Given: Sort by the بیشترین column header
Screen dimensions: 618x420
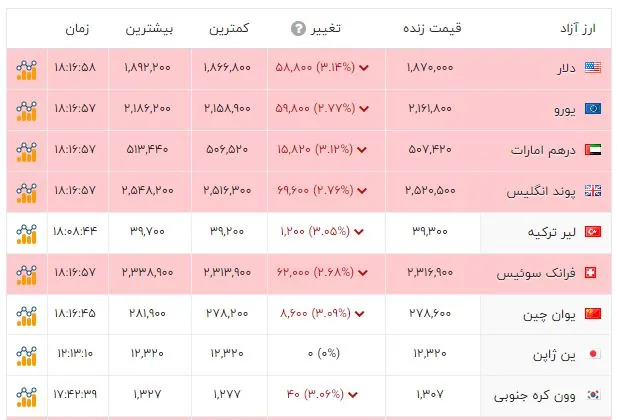Looking at the screenshot, I should (x=149, y=29).
